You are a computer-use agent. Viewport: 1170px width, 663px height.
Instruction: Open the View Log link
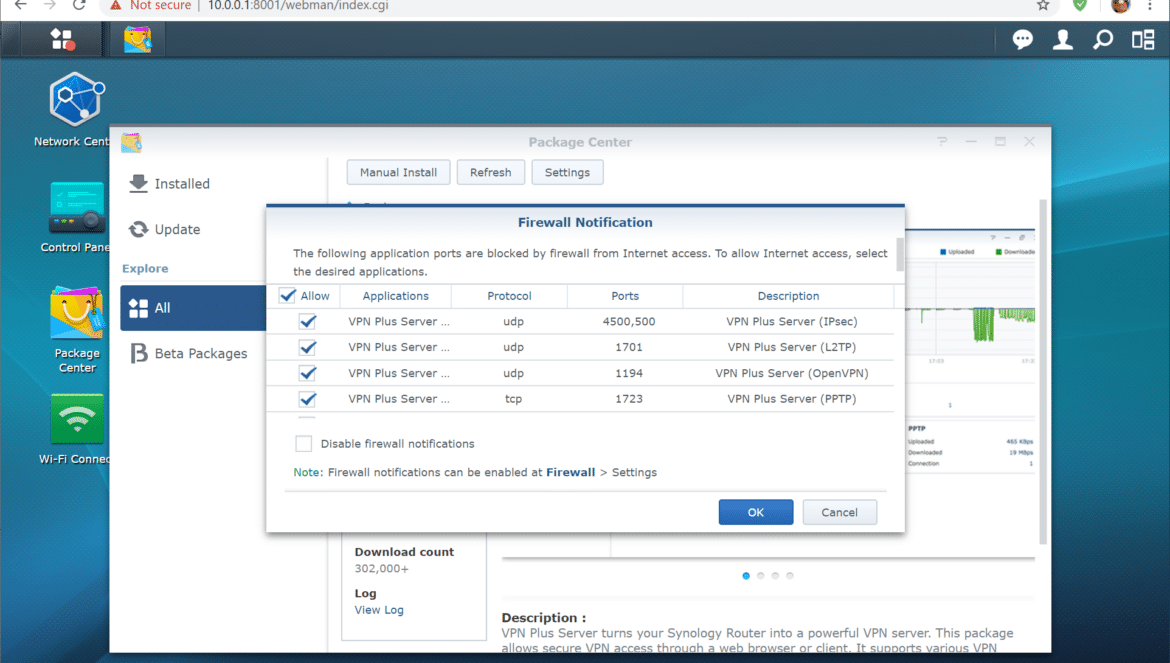click(x=379, y=610)
